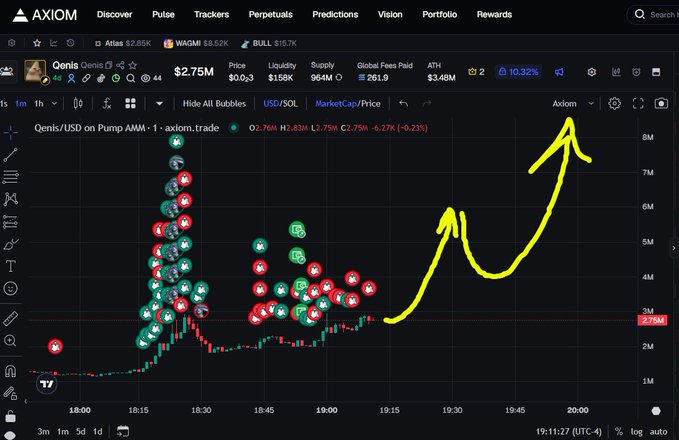Screen dimensions: 679x440
Task: Set date range to 3m
Action: pos(43,431)
